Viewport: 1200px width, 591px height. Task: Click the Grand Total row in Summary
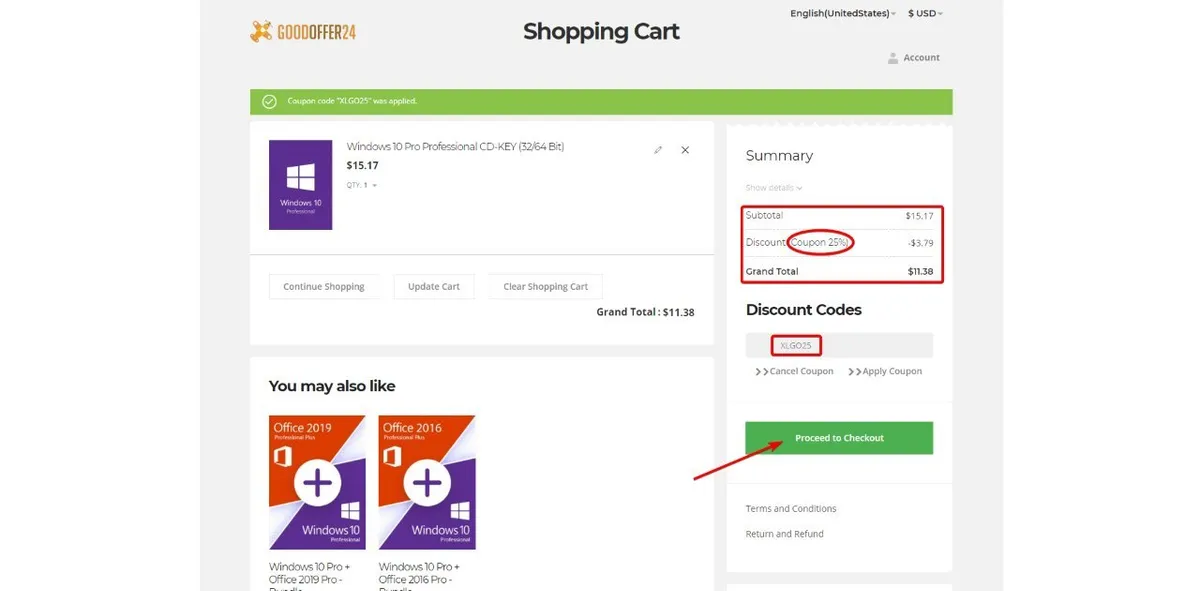[839, 271]
